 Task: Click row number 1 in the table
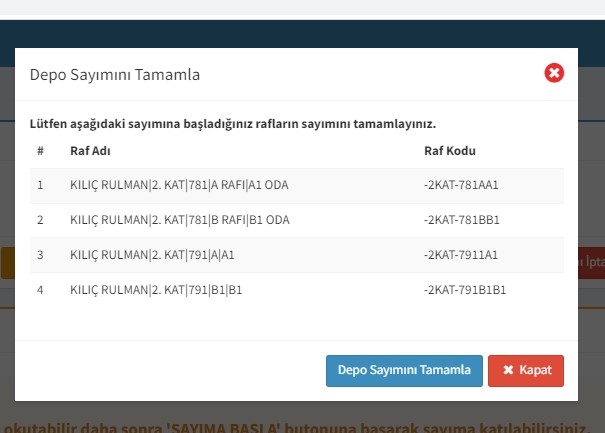(41, 185)
